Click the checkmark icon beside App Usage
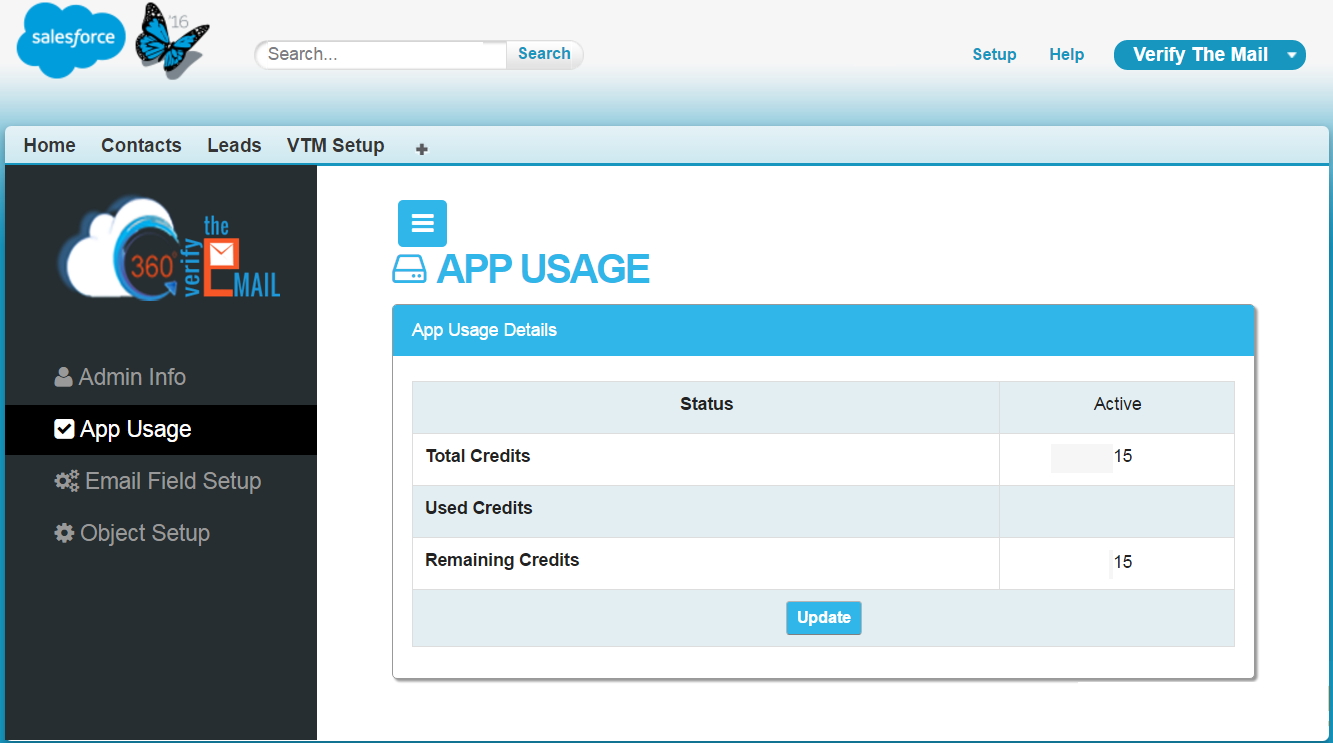This screenshot has width=1333, height=743. tap(64, 429)
